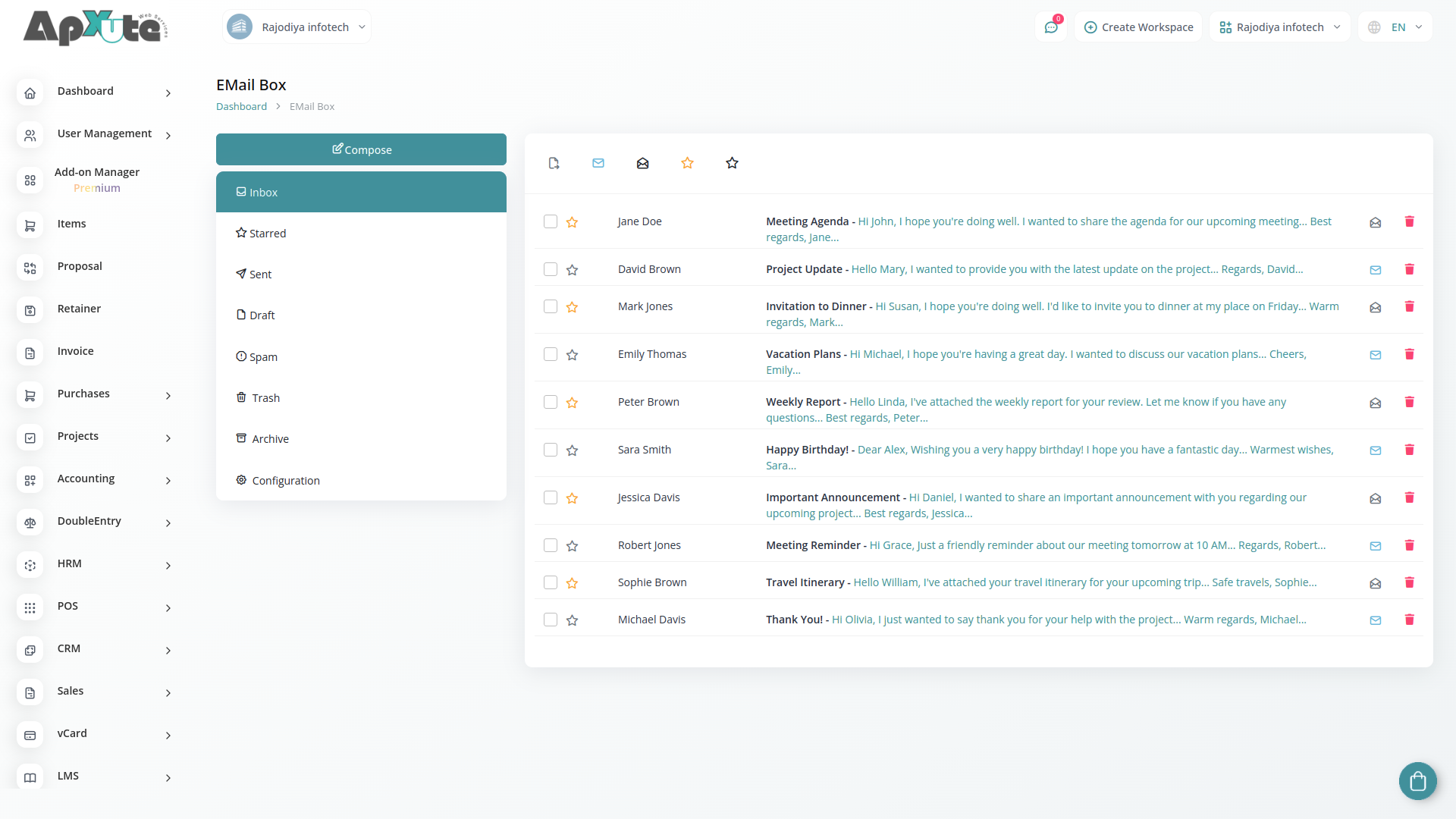Delete the Michael Davis email

[x=1409, y=620]
